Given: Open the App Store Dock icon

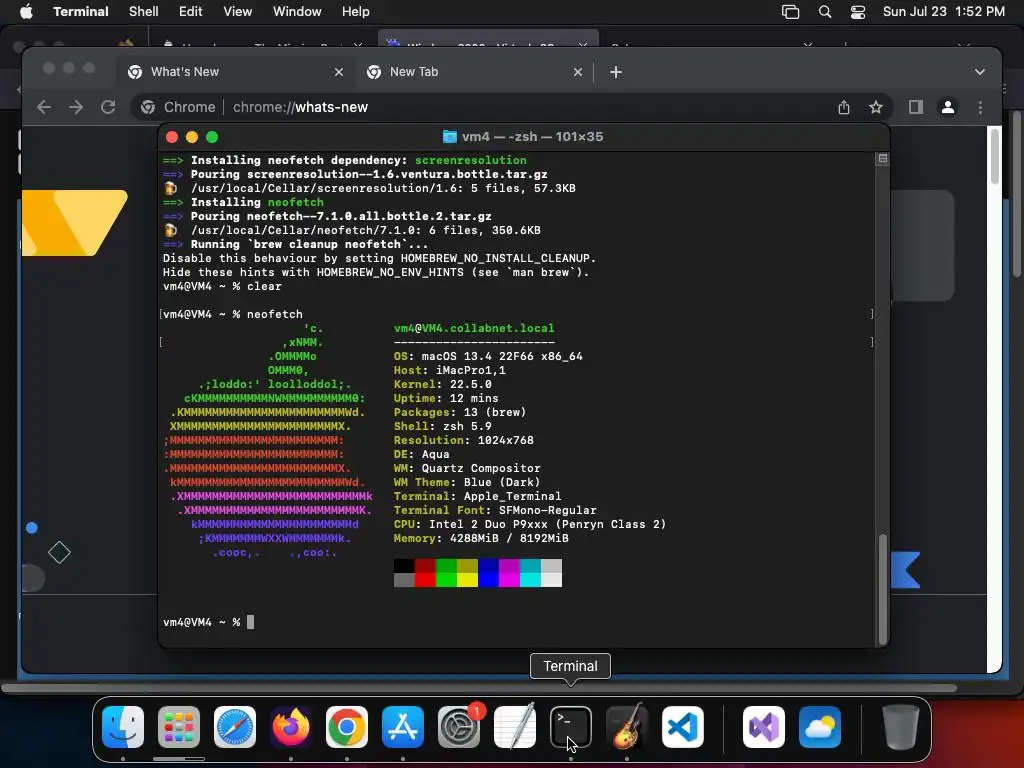Looking at the screenshot, I should pos(403,727).
